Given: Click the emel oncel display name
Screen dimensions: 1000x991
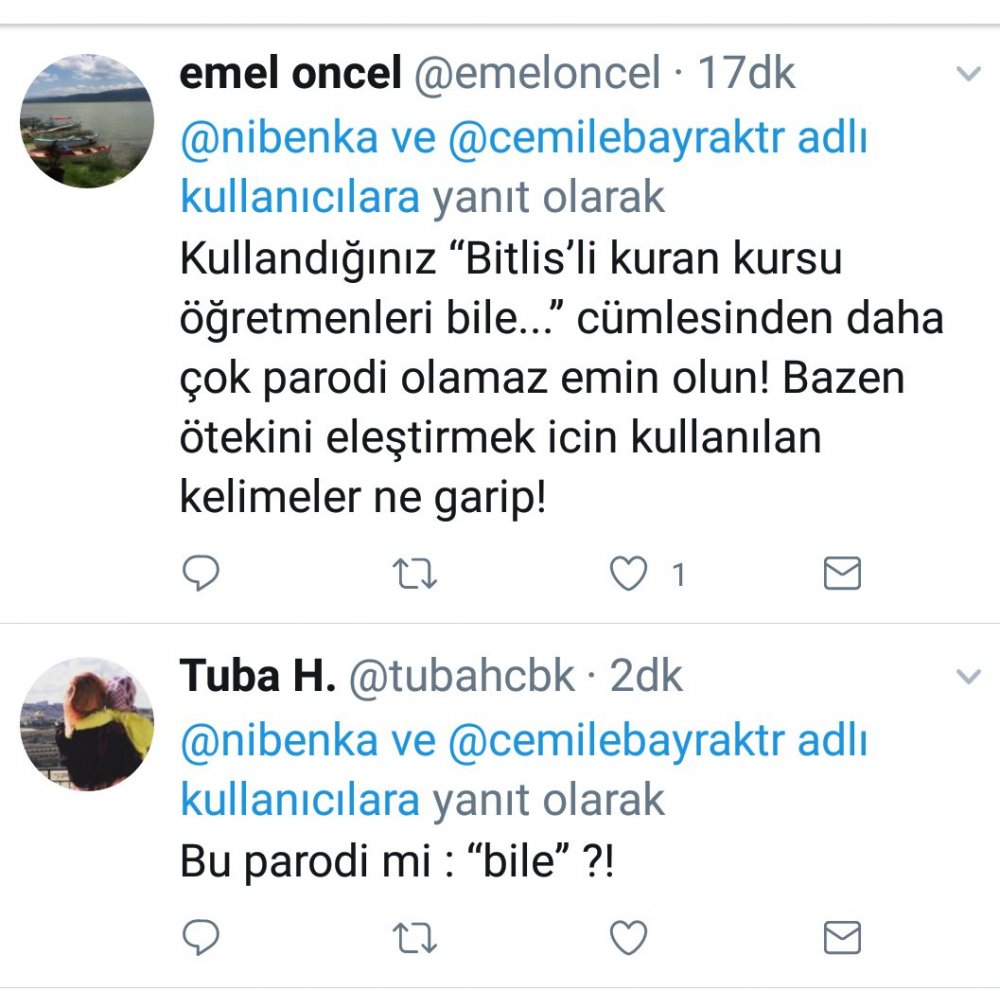Looking at the screenshot, I should tap(290, 75).
